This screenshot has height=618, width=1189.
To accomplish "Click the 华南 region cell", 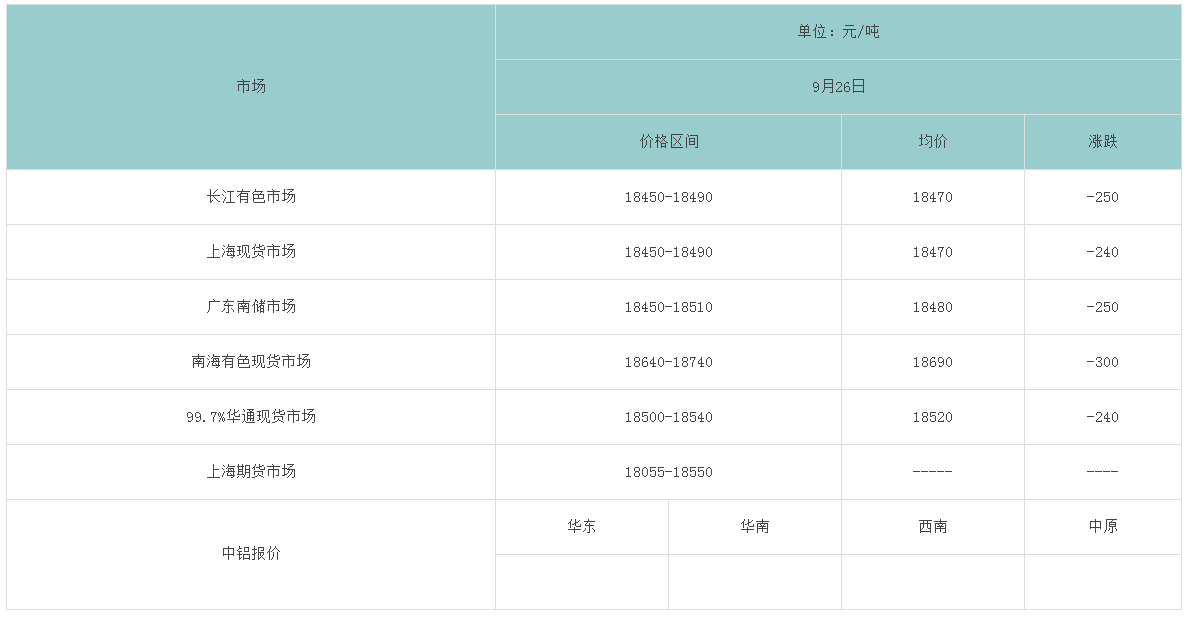I will point(754,527).
